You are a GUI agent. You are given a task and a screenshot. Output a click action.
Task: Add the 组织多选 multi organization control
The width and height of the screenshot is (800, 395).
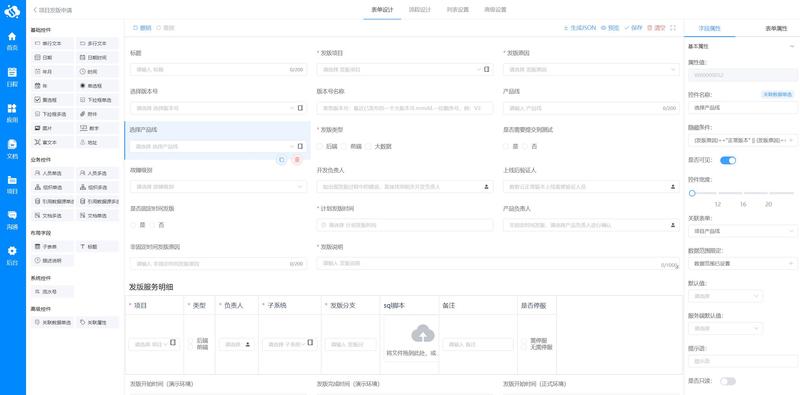tap(97, 187)
